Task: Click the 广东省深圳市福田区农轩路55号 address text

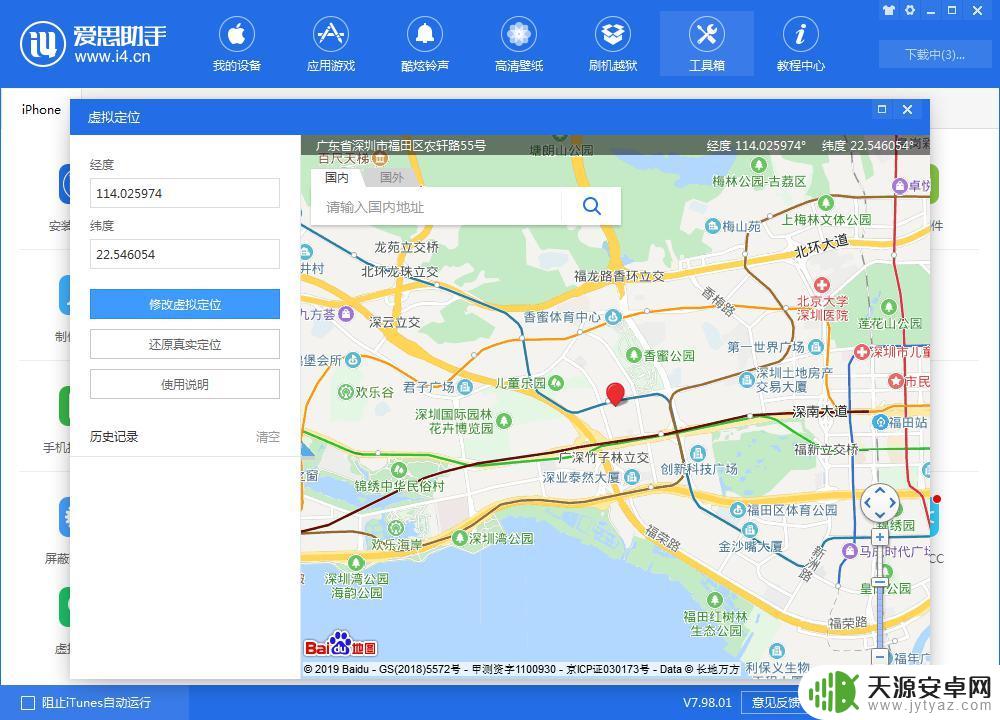Action: pyautogui.click(x=401, y=145)
